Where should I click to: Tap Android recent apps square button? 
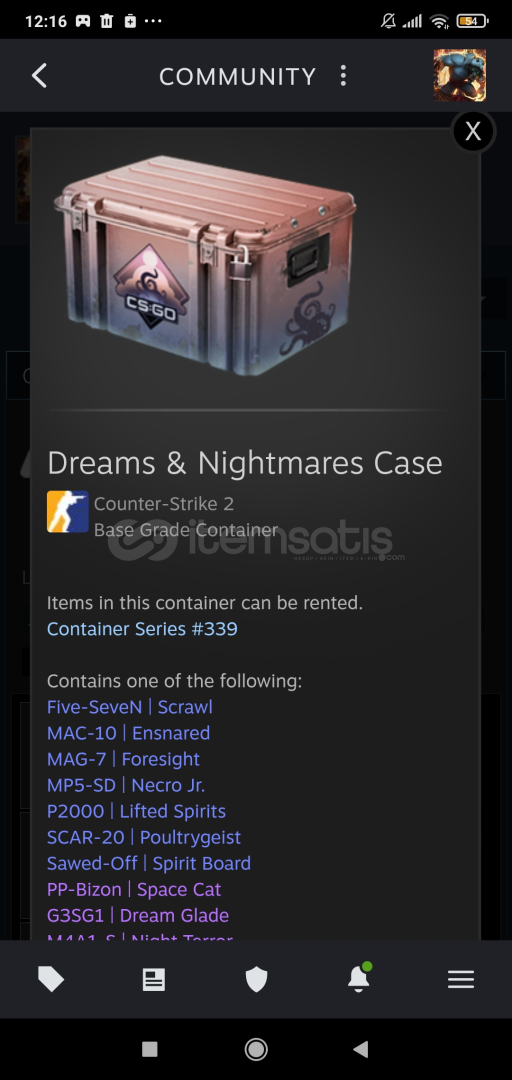(150, 1049)
